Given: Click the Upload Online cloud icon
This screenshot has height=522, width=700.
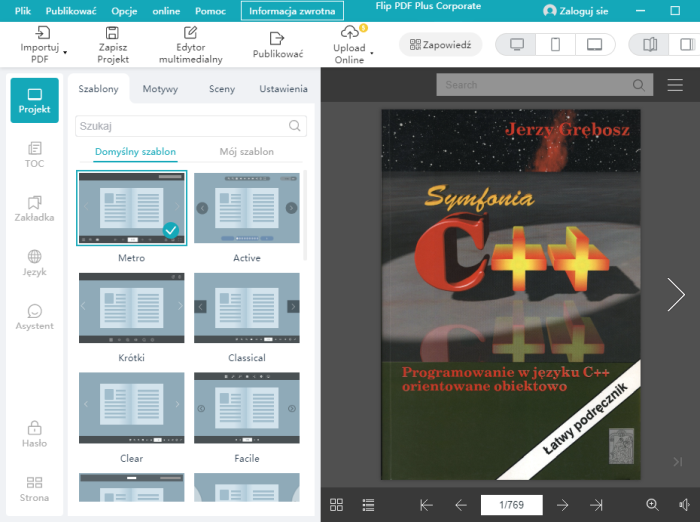Looking at the screenshot, I should [350, 32].
